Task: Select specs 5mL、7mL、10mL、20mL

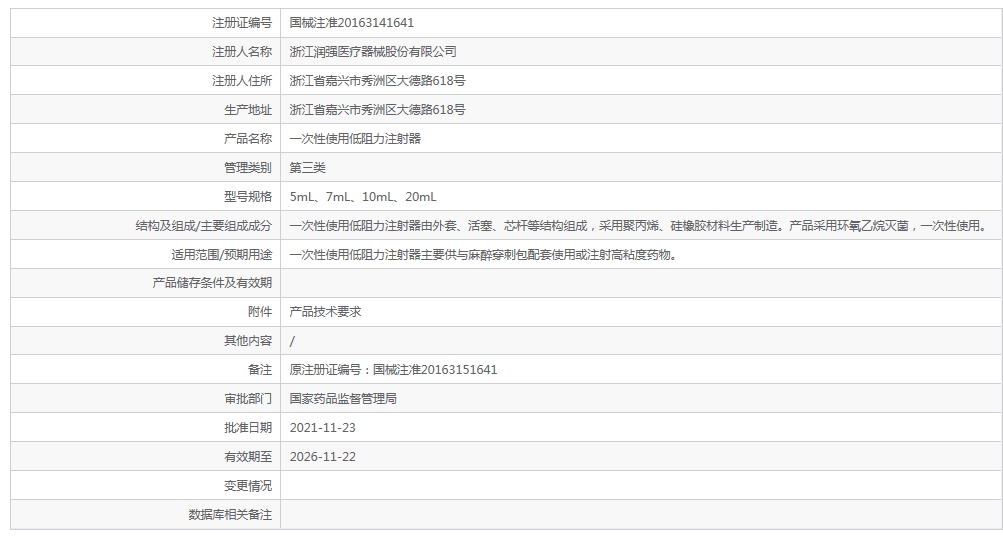Action: point(363,197)
